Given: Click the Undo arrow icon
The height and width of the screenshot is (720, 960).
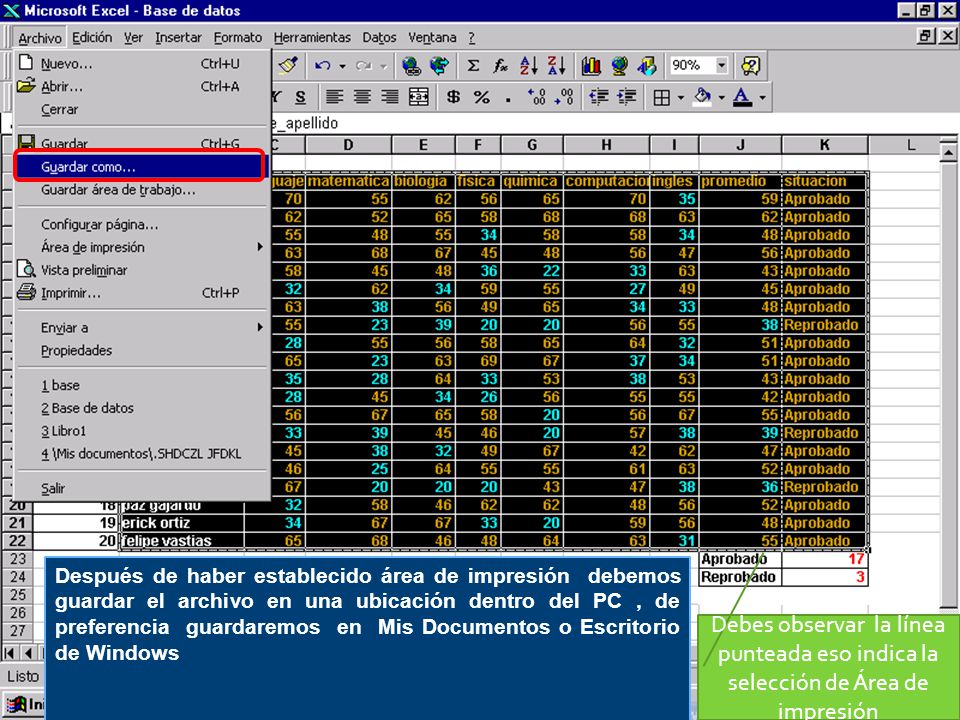Looking at the screenshot, I should pyautogui.click(x=323, y=66).
